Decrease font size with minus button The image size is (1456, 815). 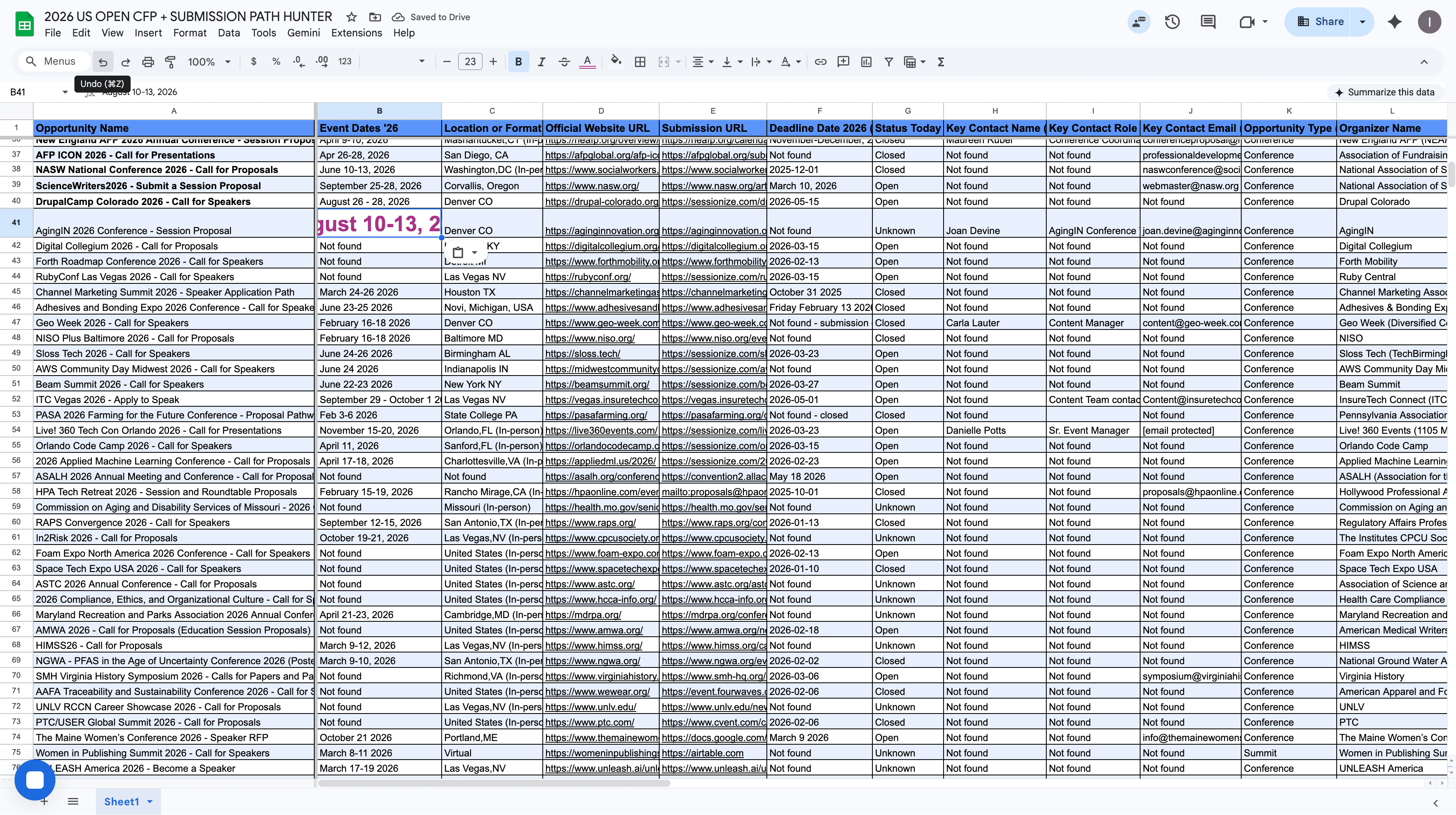447,62
